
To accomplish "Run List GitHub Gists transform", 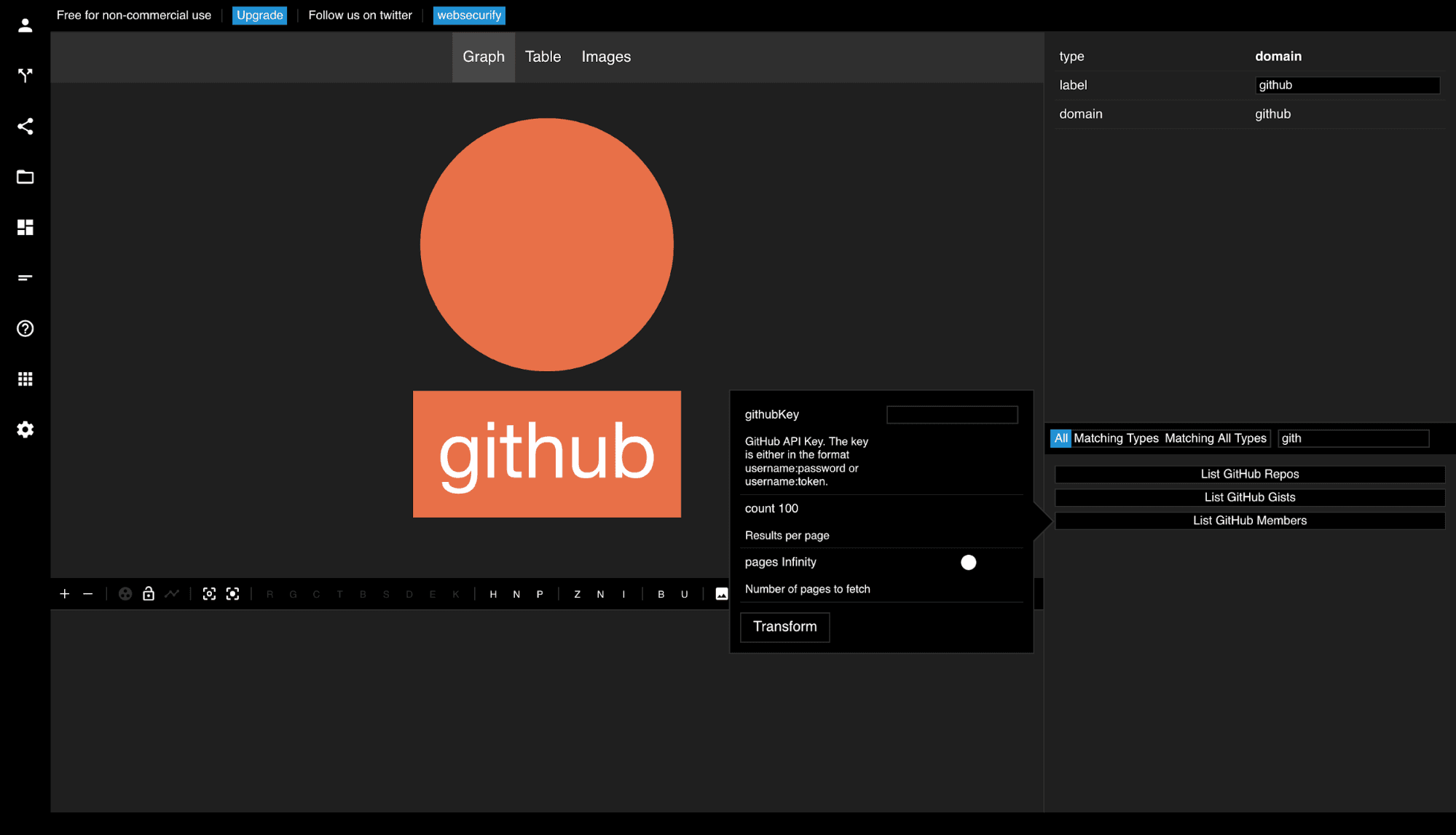I will [x=1249, y=497].
